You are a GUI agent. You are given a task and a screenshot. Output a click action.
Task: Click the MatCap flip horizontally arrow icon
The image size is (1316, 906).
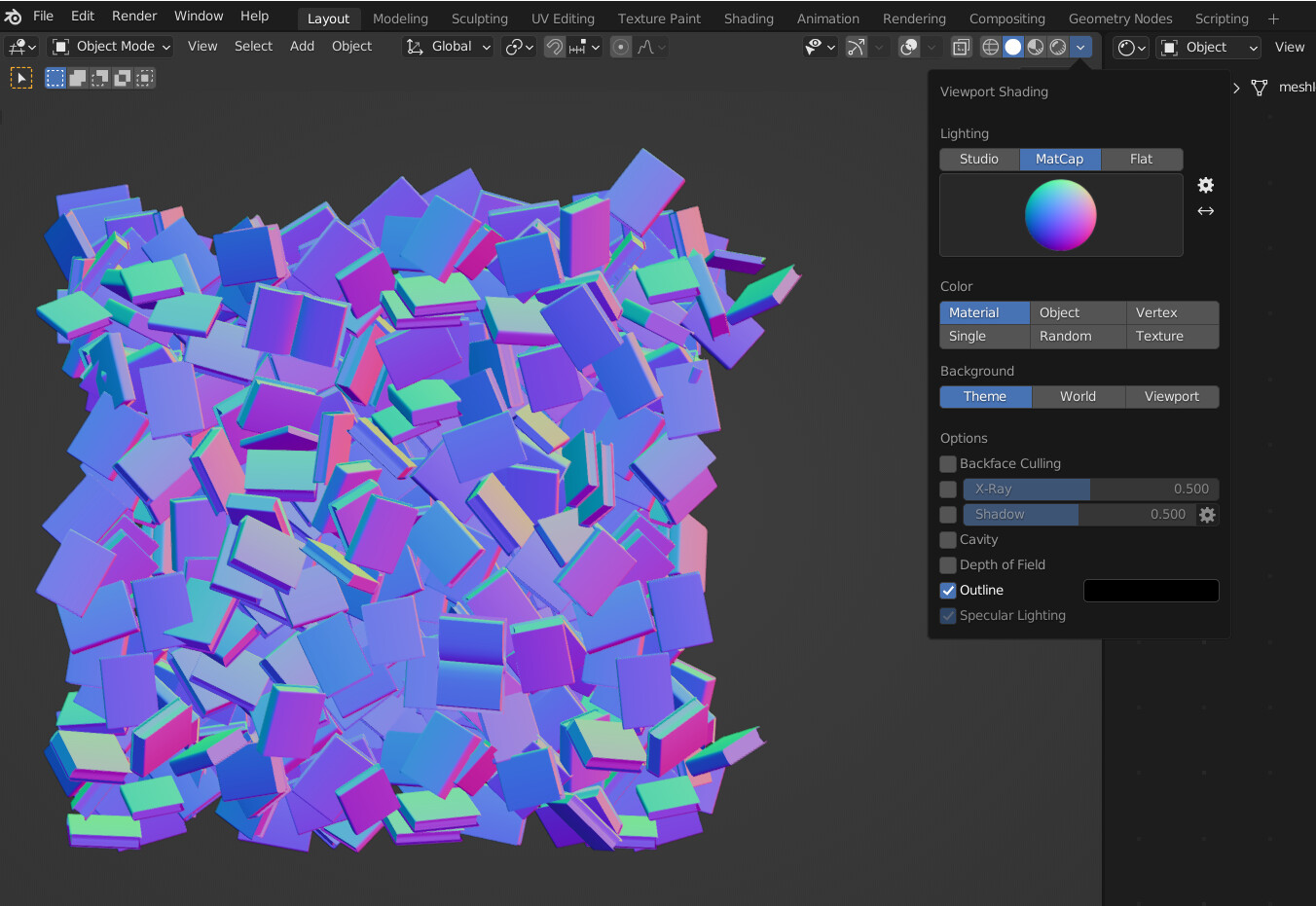pos(1205,211)
